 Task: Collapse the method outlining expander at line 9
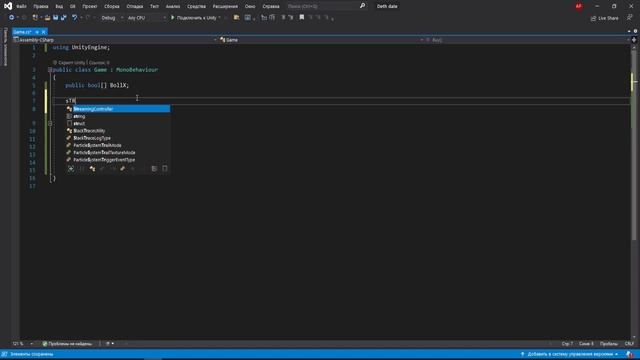(50, 123)
